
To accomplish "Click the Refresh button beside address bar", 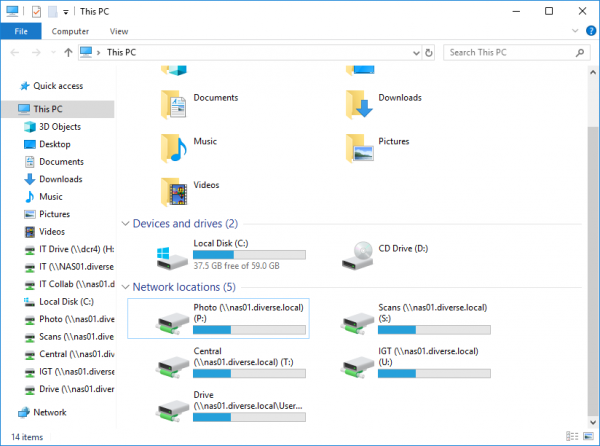I will [x=428, y=52].
